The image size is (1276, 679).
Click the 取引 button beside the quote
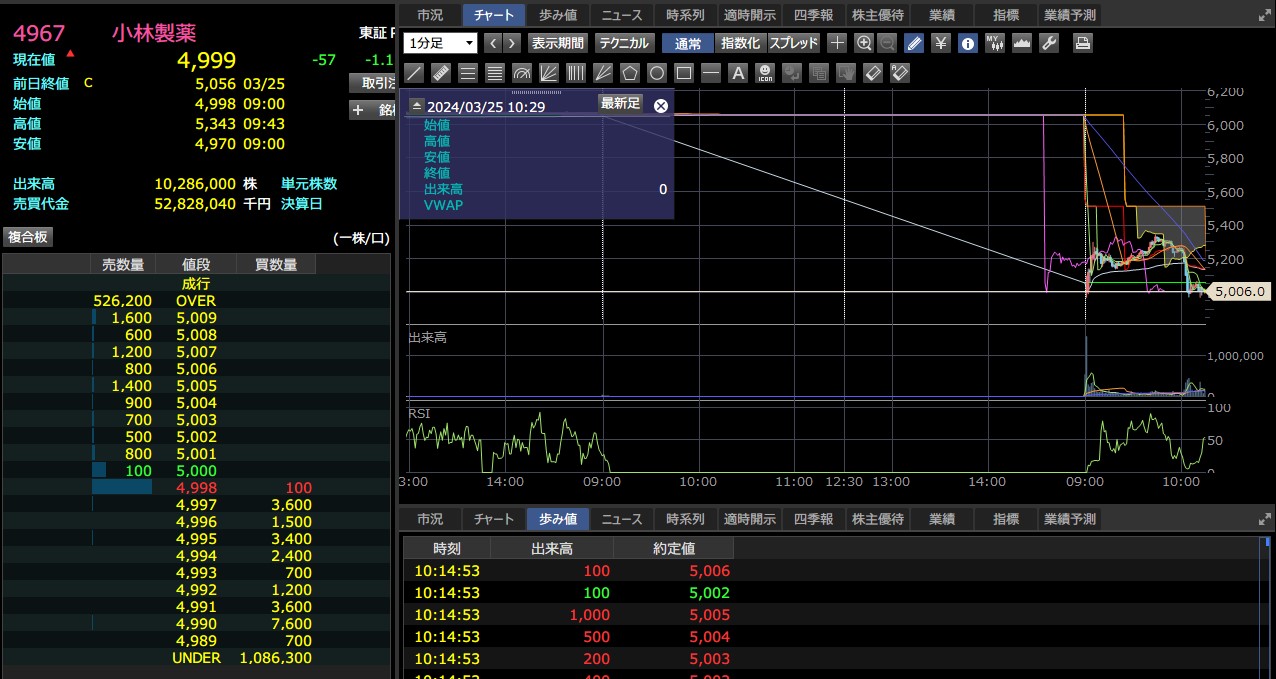[372, 82]
